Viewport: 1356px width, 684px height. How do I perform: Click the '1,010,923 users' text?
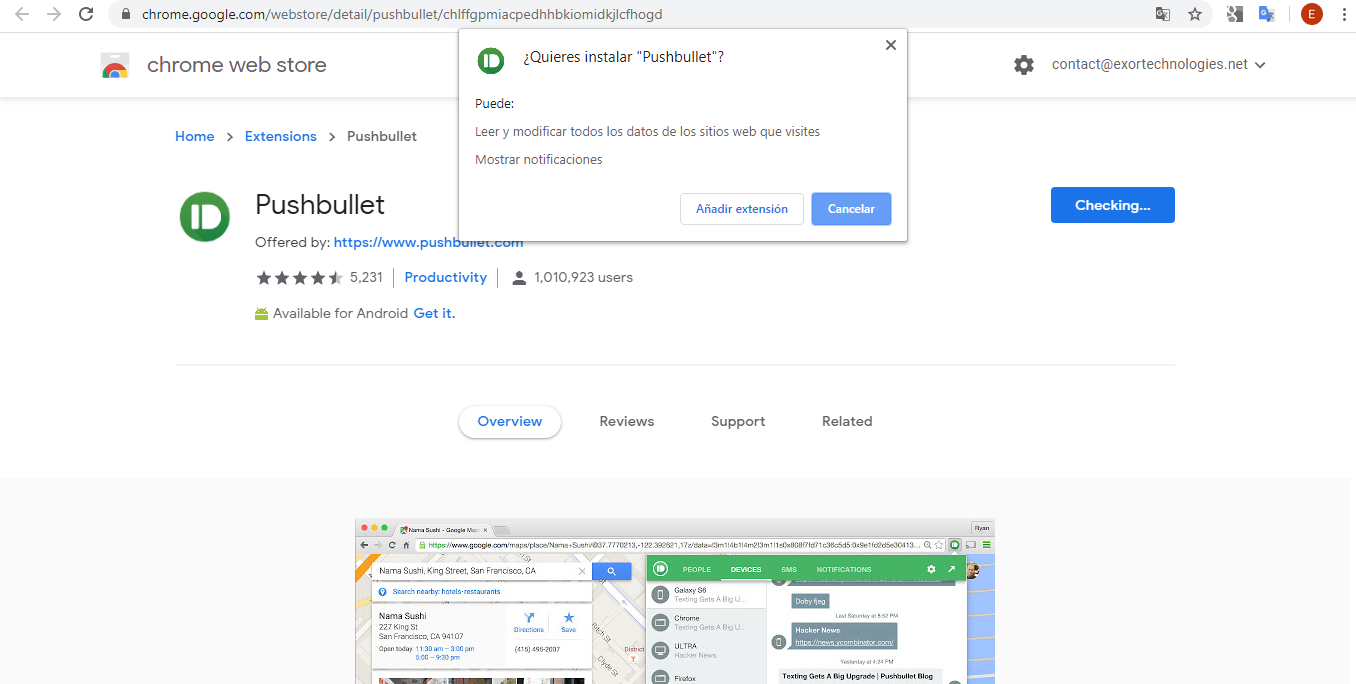(583, 278)
